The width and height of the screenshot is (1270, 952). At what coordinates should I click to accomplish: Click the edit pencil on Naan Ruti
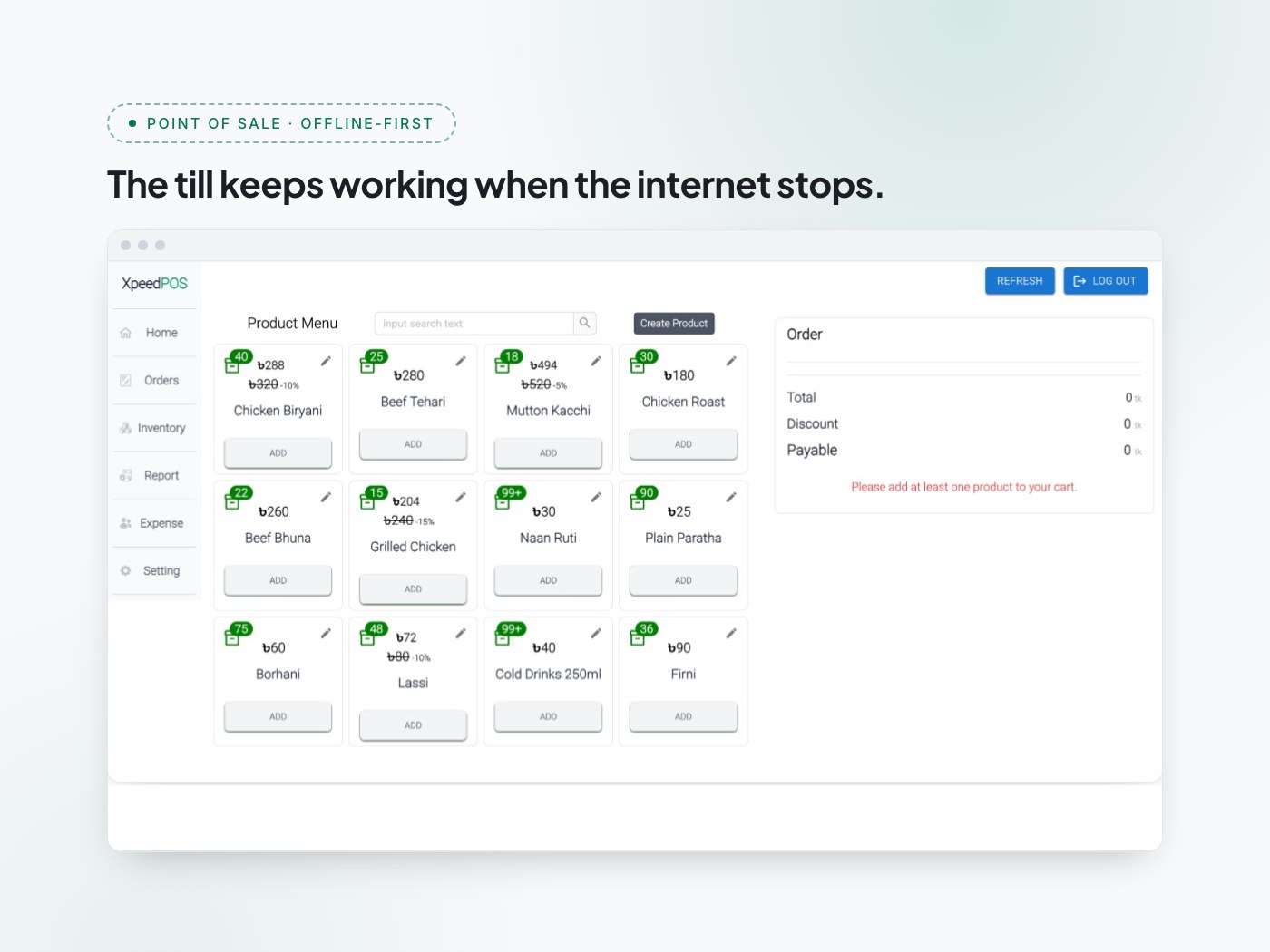[x=596, y=497]
